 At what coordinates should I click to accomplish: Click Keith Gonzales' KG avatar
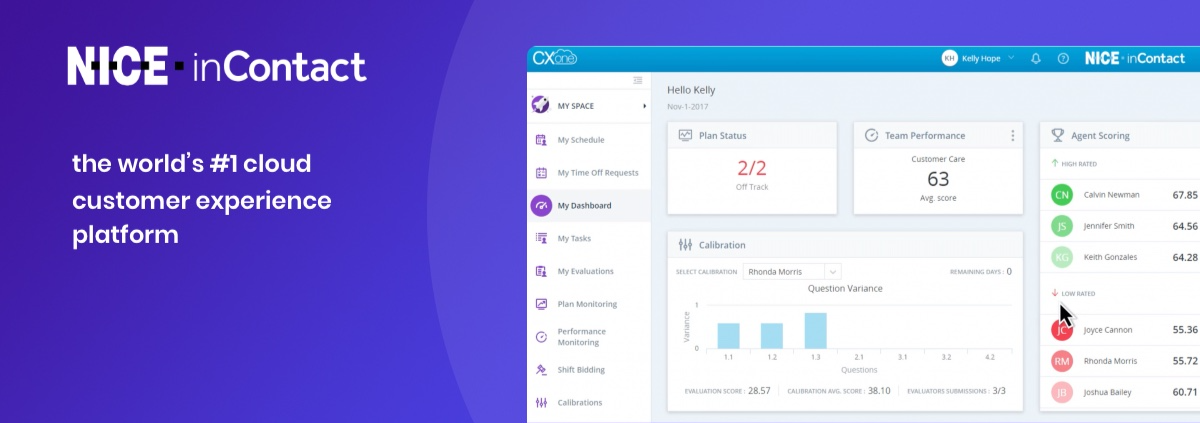1062,257
